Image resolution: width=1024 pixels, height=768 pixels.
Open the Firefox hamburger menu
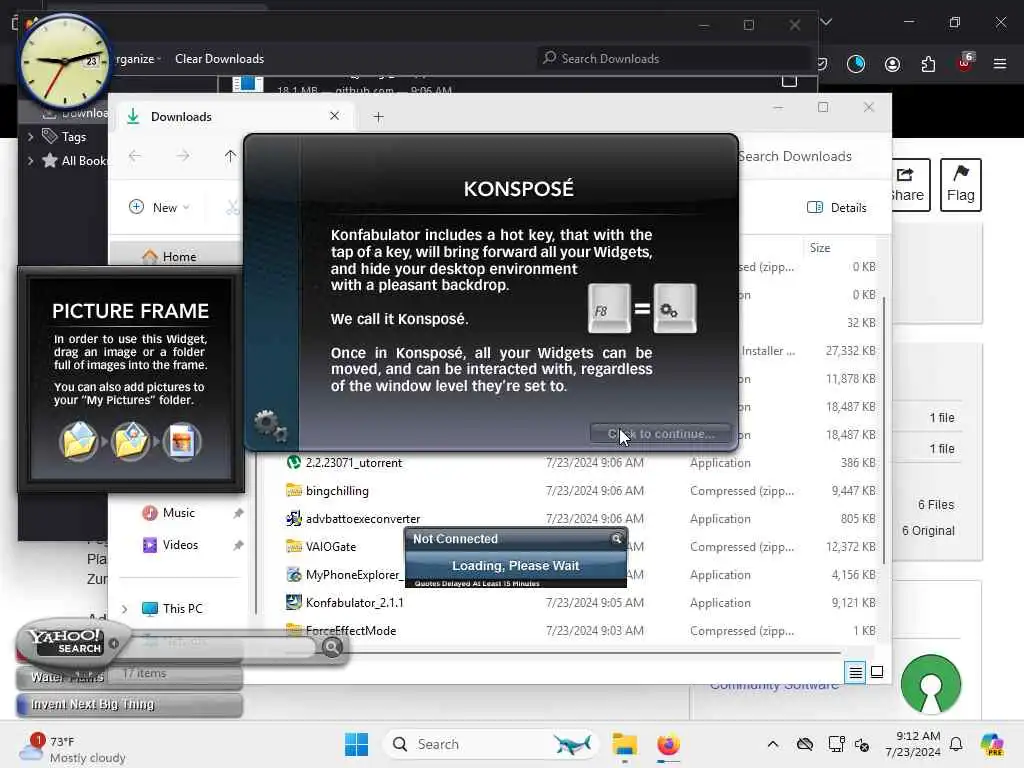point(1000,64)
